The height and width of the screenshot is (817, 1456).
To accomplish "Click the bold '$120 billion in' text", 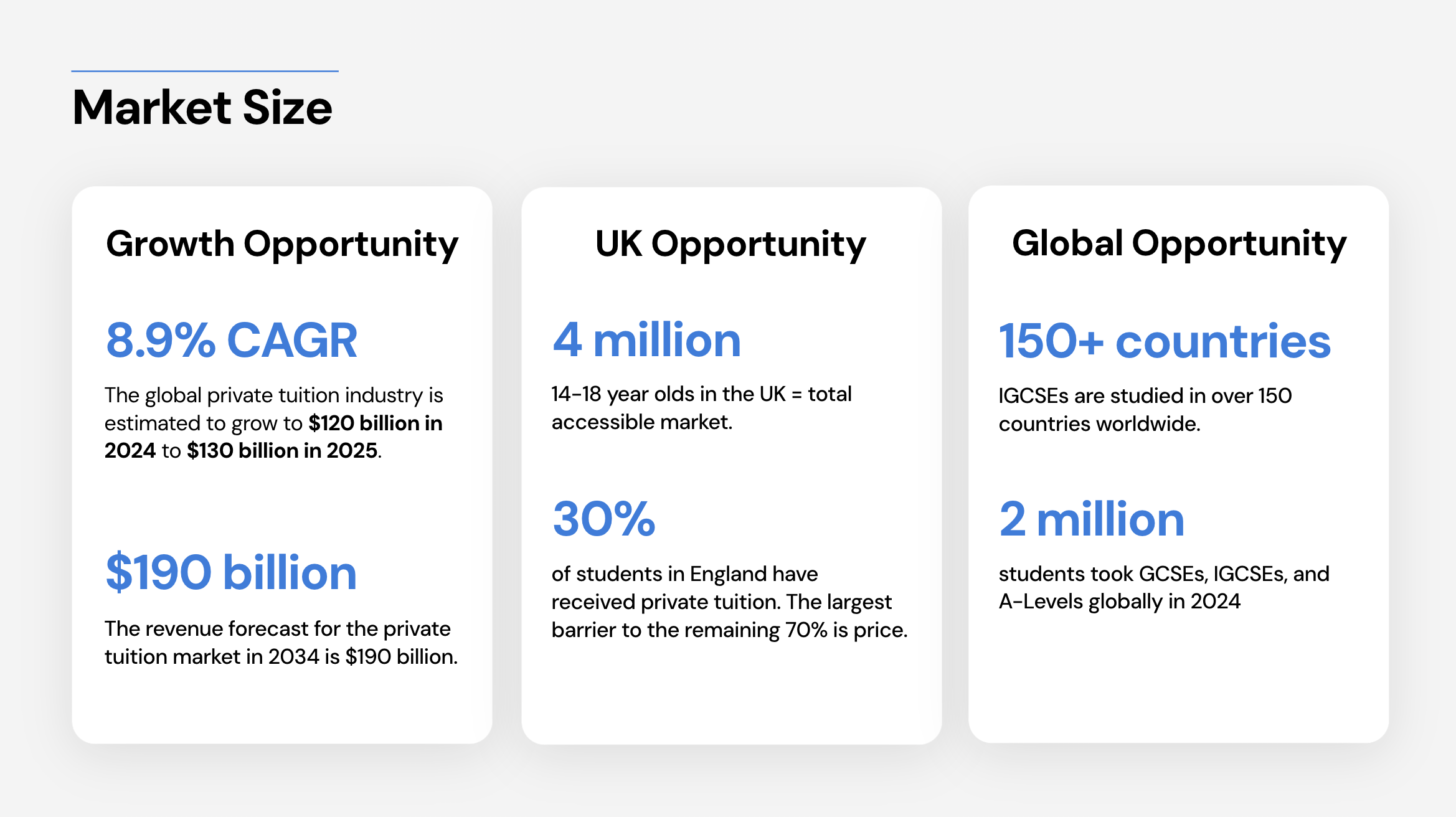I will tap(376, 423).
